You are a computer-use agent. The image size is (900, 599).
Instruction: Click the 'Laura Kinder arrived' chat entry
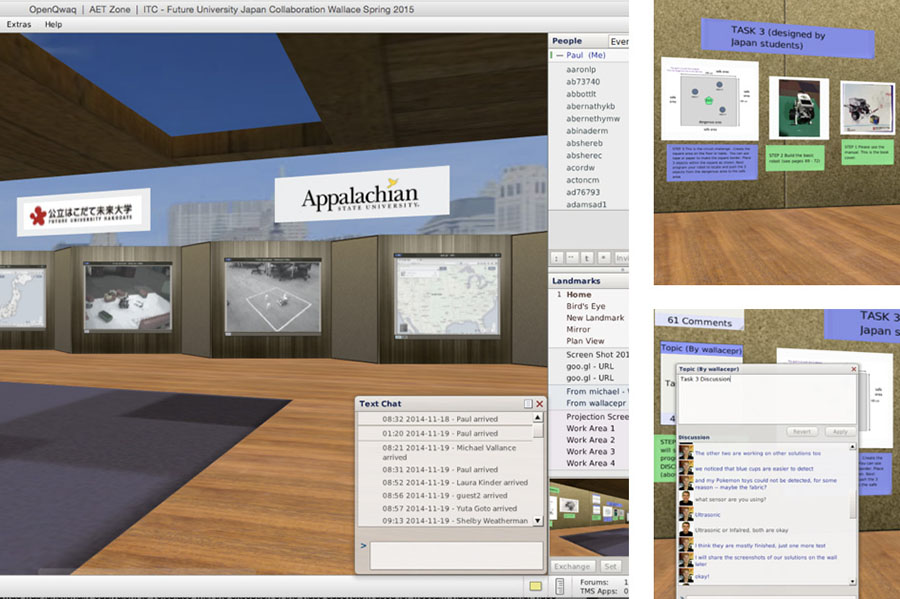pos(455,483)
